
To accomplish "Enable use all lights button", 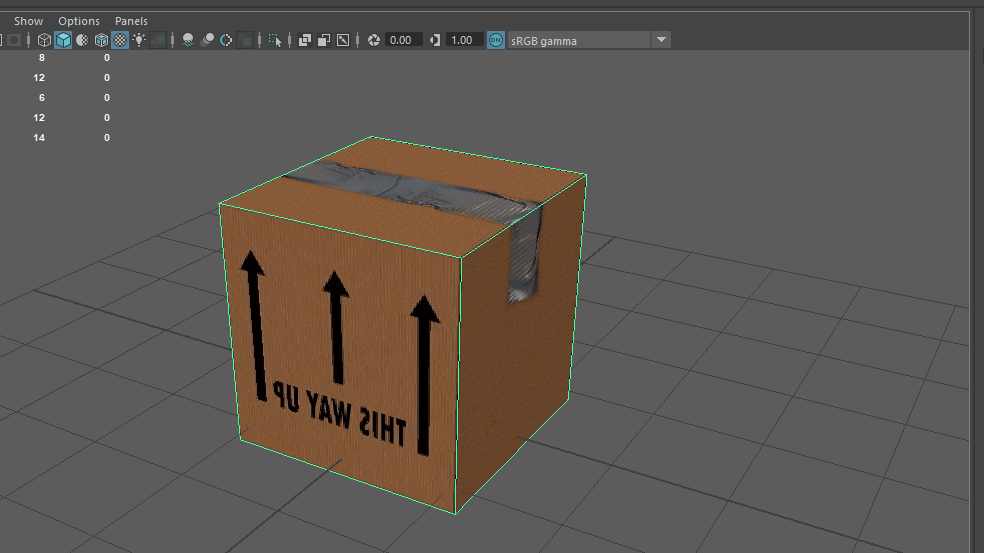I will (x=139, y=40).
